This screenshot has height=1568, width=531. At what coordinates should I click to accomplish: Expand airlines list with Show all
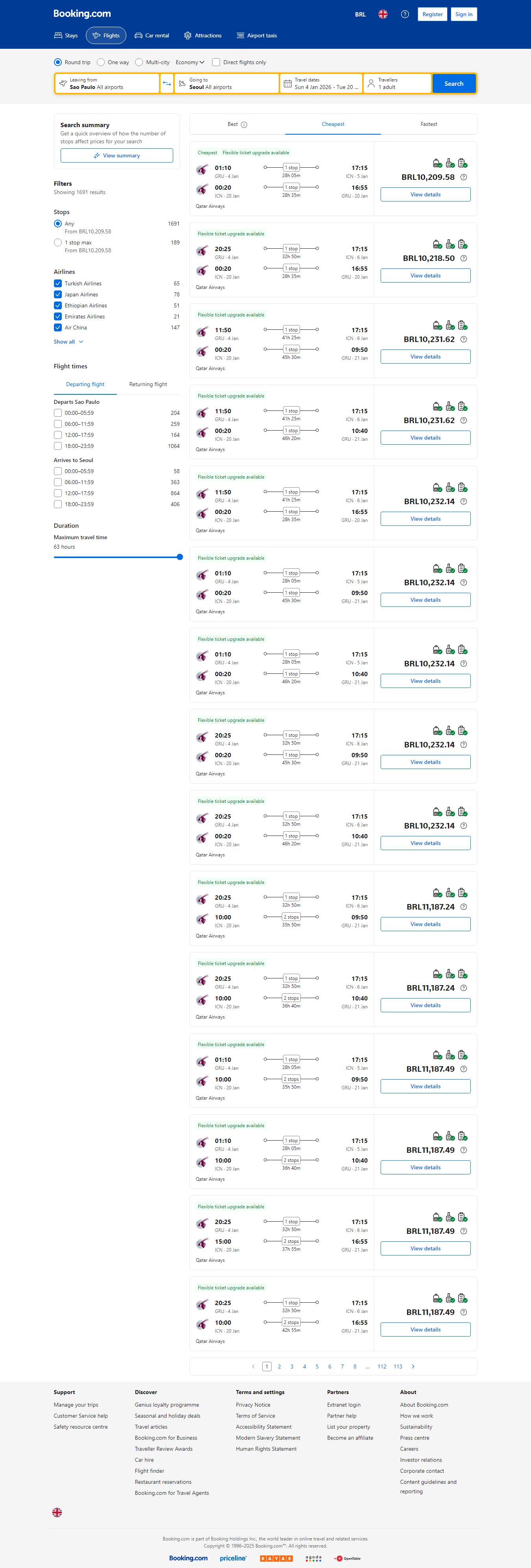click(68, 342)
